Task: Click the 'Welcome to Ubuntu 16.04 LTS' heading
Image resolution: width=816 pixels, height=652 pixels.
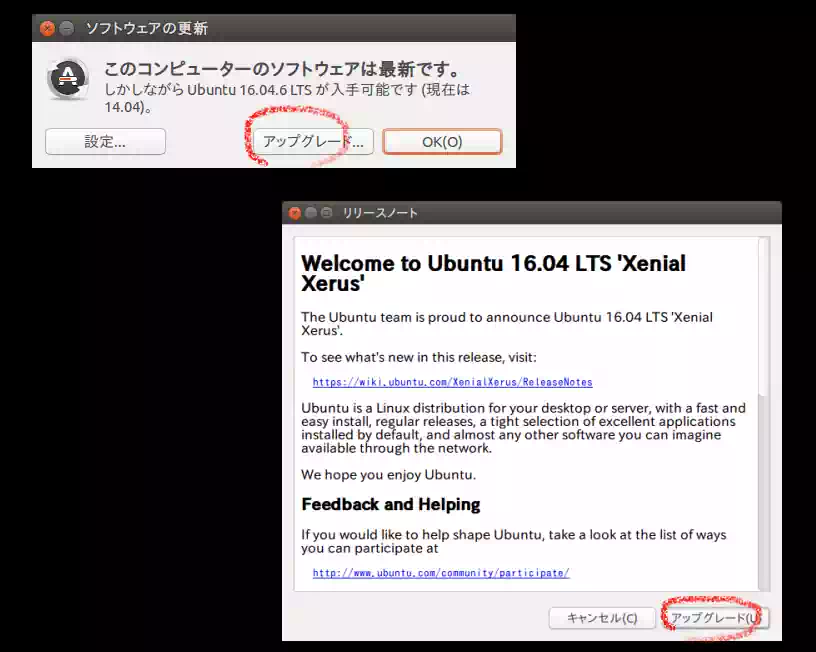Action: coord(493,273)
